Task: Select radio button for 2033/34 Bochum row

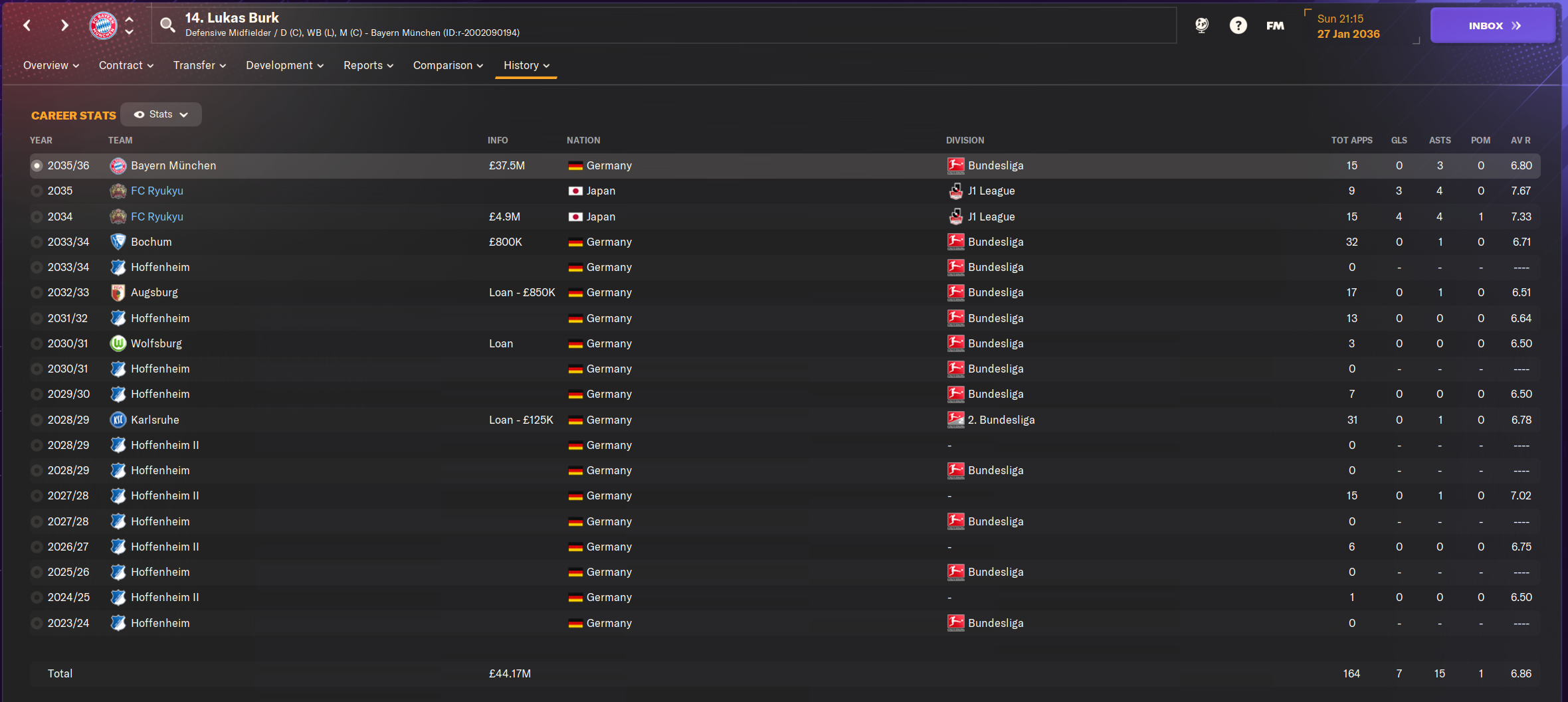Action: 37,242
